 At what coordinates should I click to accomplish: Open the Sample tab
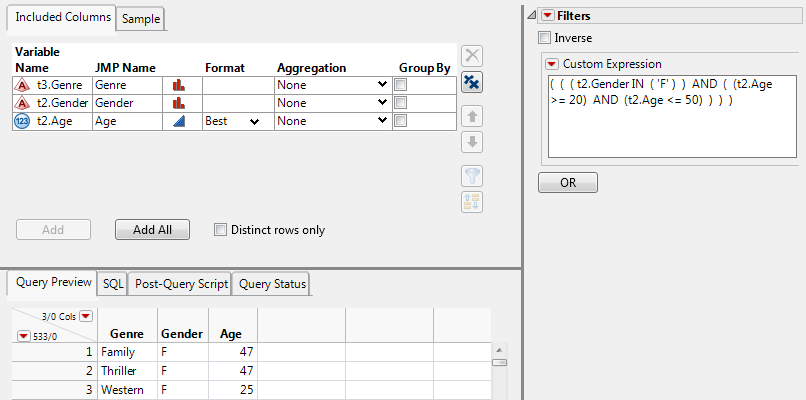pyautogui.click(x=140, y=19)
